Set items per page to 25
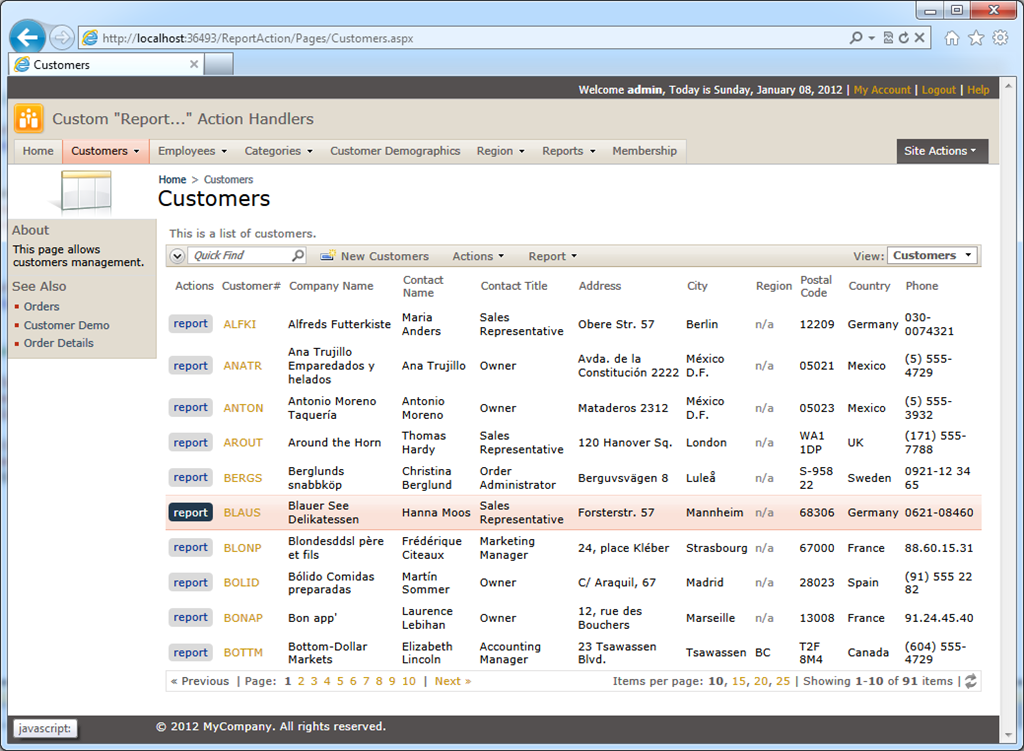 783,681
